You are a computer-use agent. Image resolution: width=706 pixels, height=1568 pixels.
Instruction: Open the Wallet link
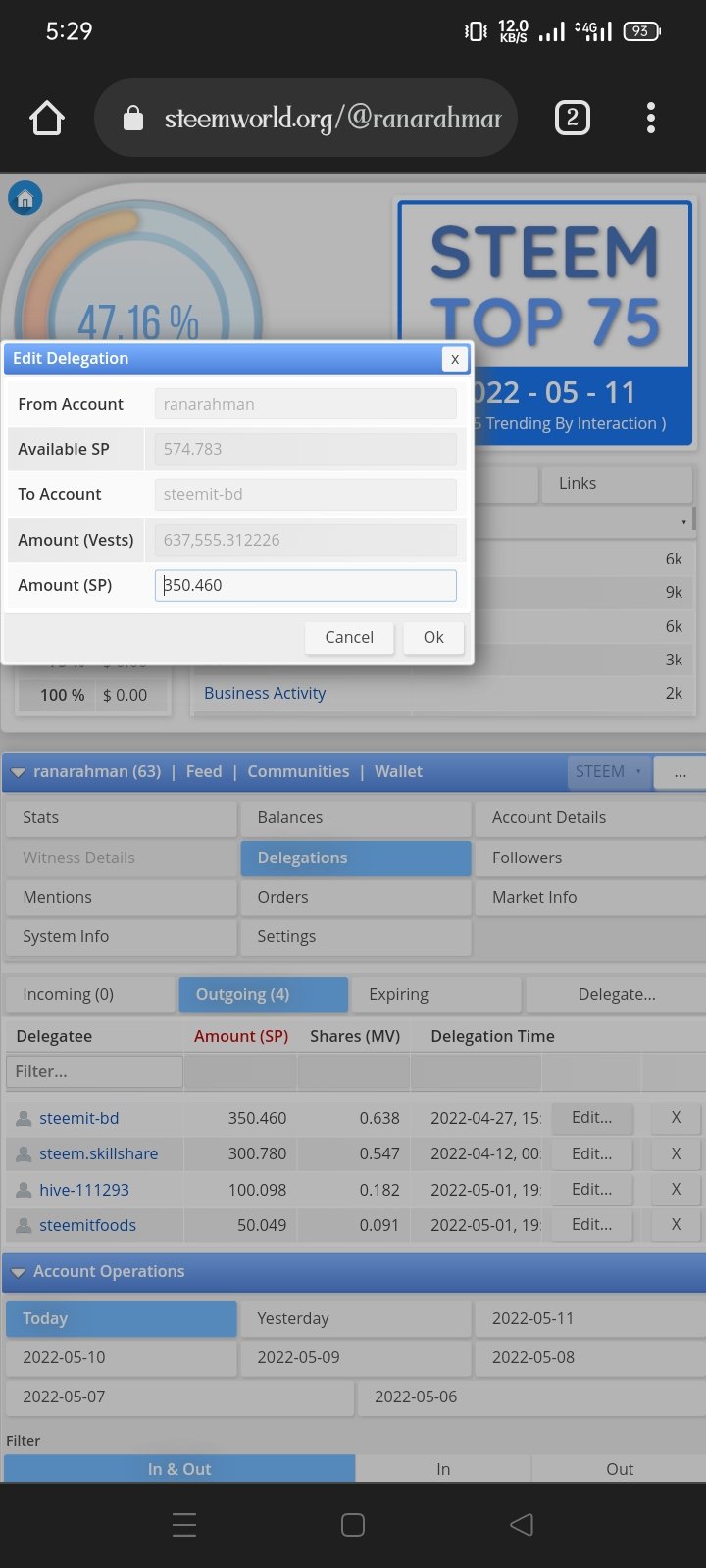pyautogui.click(x=398, y=771)
